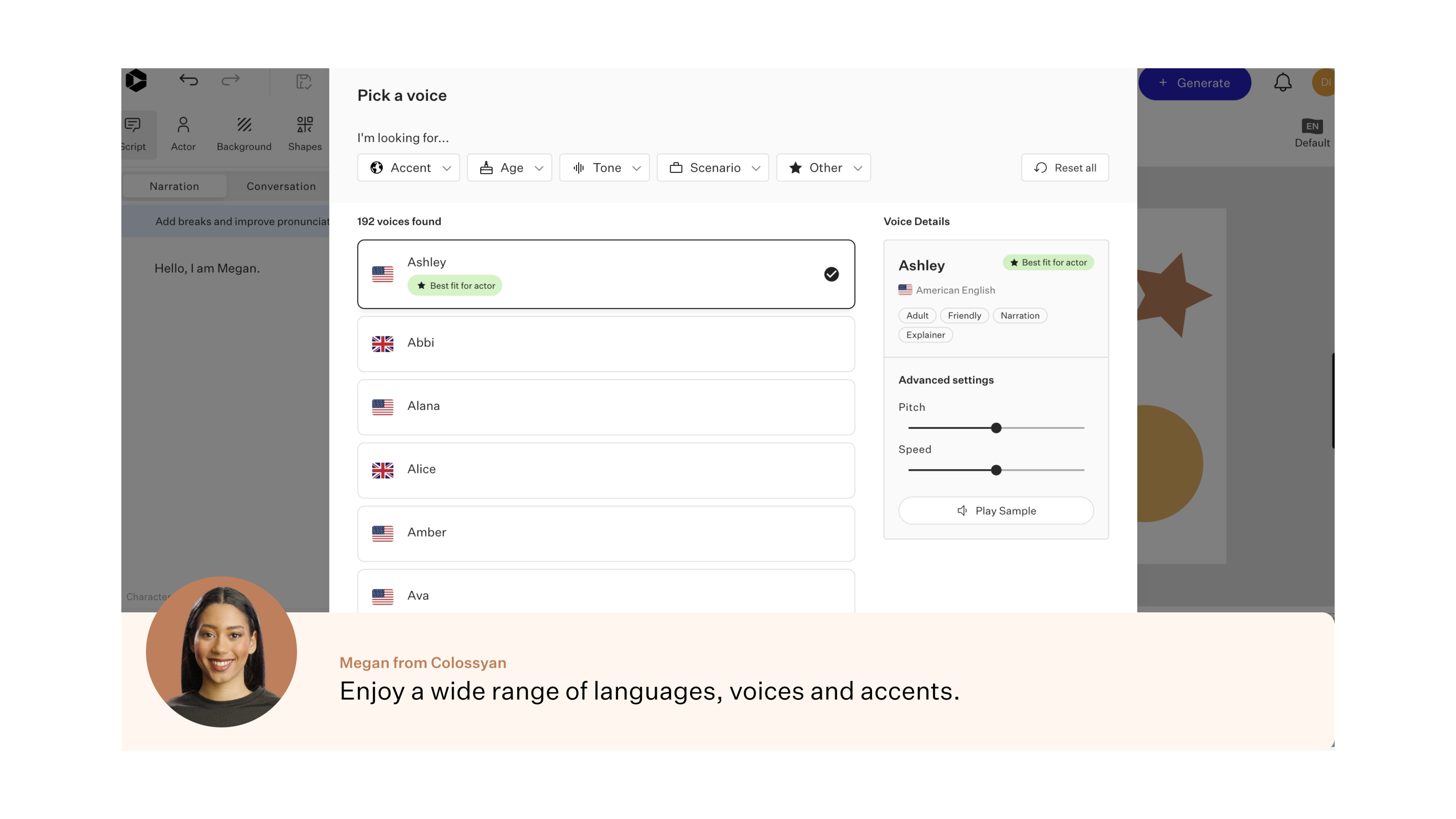Click the Colossyan logo icon

136,80
